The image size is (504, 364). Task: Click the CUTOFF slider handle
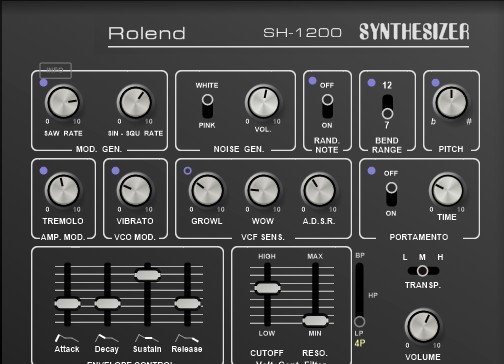pos(267,288)
